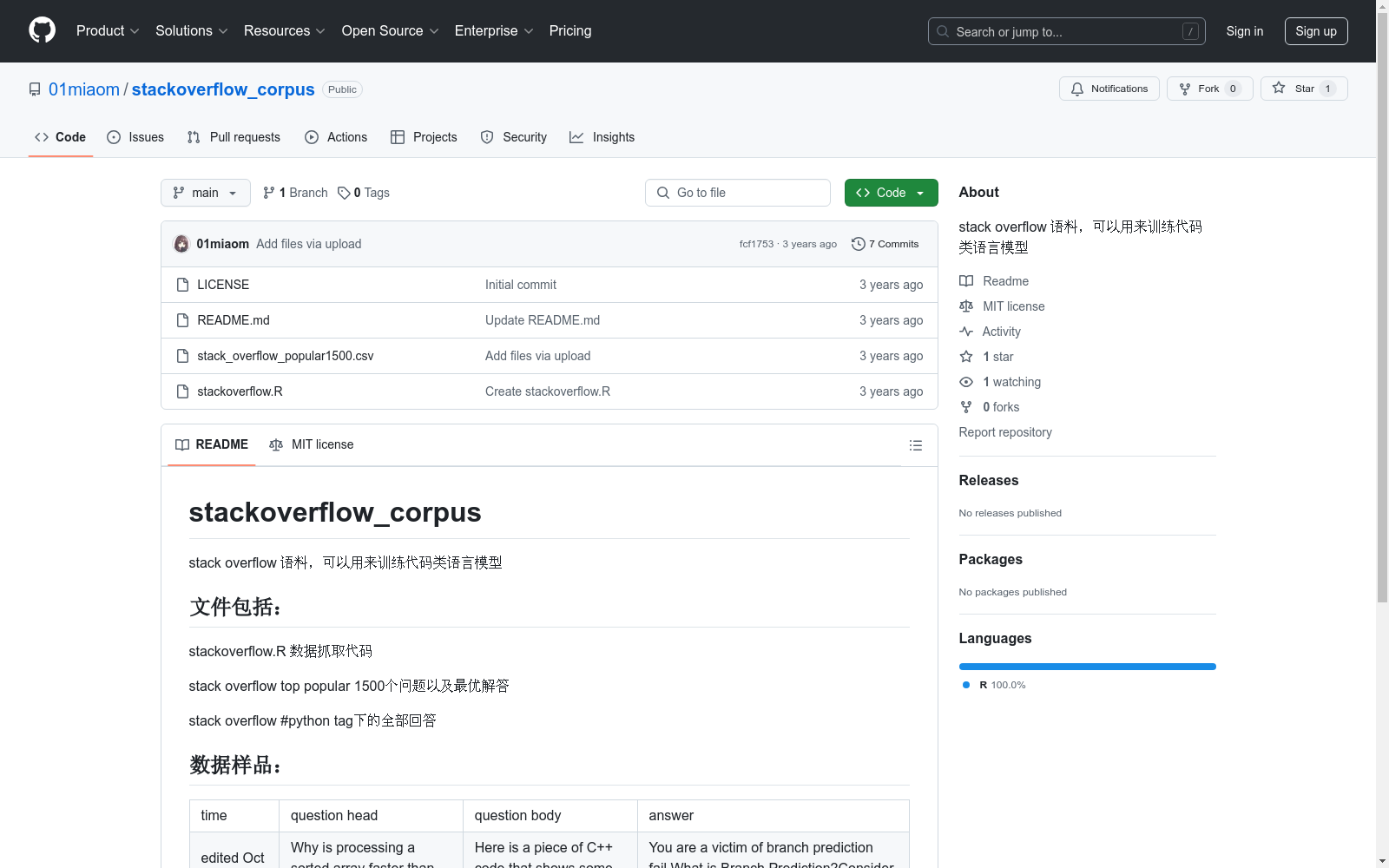The image size is (1389, 868).
Task: Select Pricing in the navigation bar
Action: pyautogui.click(x=569, y=30)
